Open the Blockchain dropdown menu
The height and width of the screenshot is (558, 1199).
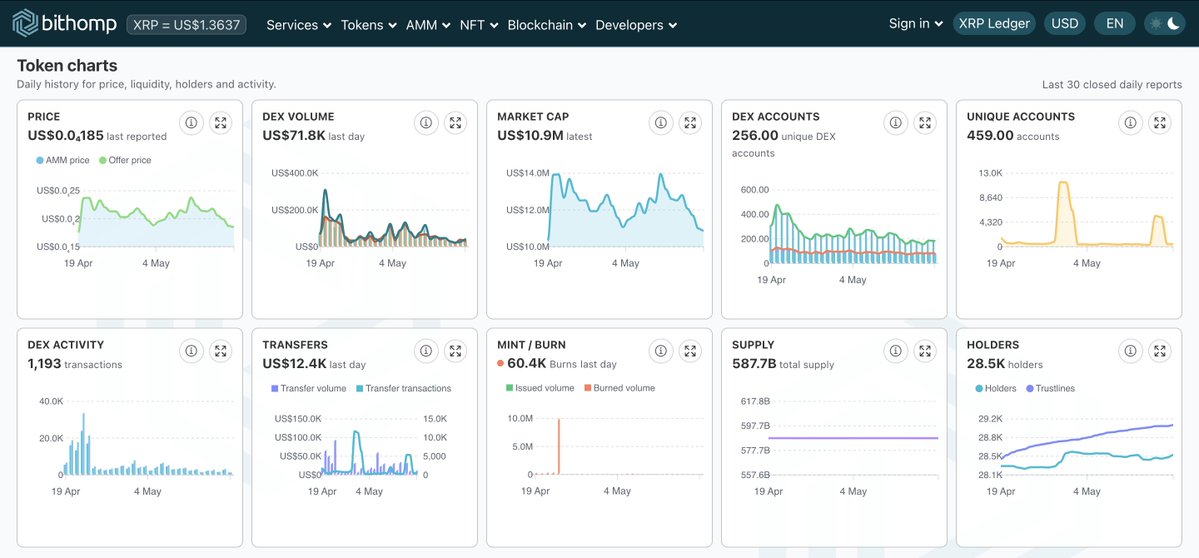[x=547, y=24]
